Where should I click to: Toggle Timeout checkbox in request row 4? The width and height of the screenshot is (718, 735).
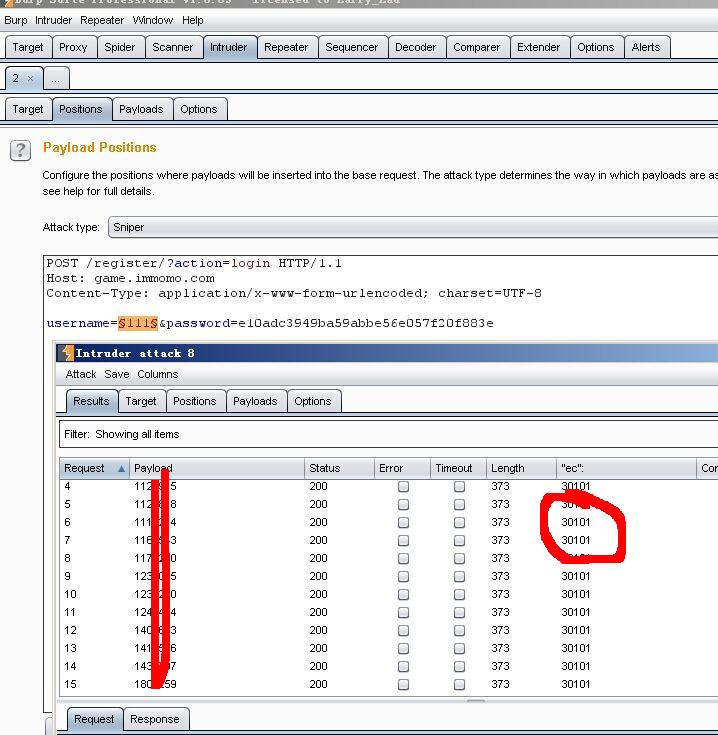(x=459, y=487)
